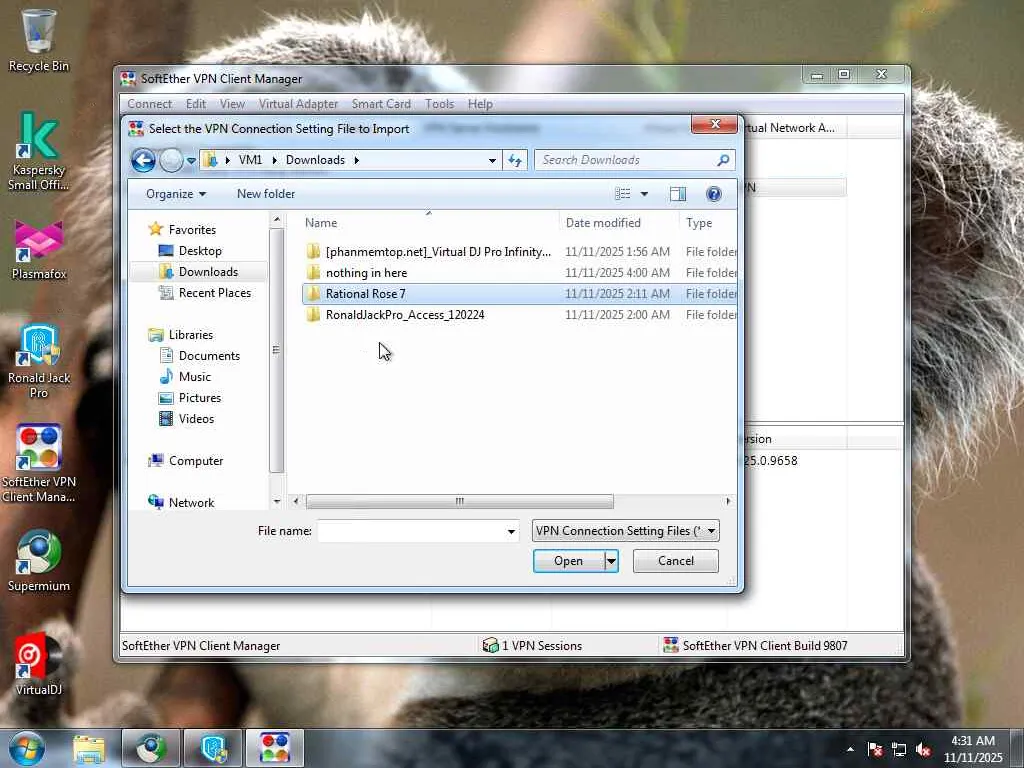Viewport: 1024px width, 768px height.
Task: Click the network tray icon
Action: pos(899,749)
